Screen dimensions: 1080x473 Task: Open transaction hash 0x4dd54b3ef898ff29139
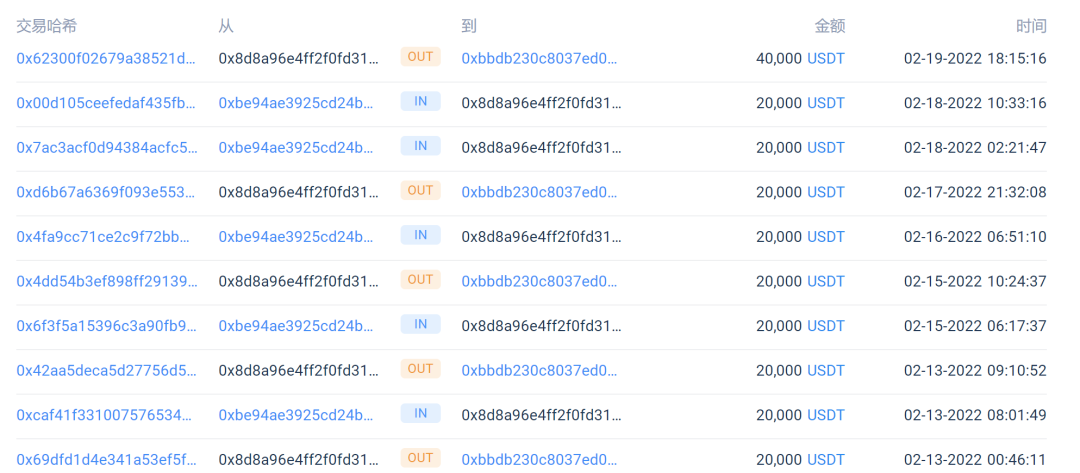(x=106, y=281)
